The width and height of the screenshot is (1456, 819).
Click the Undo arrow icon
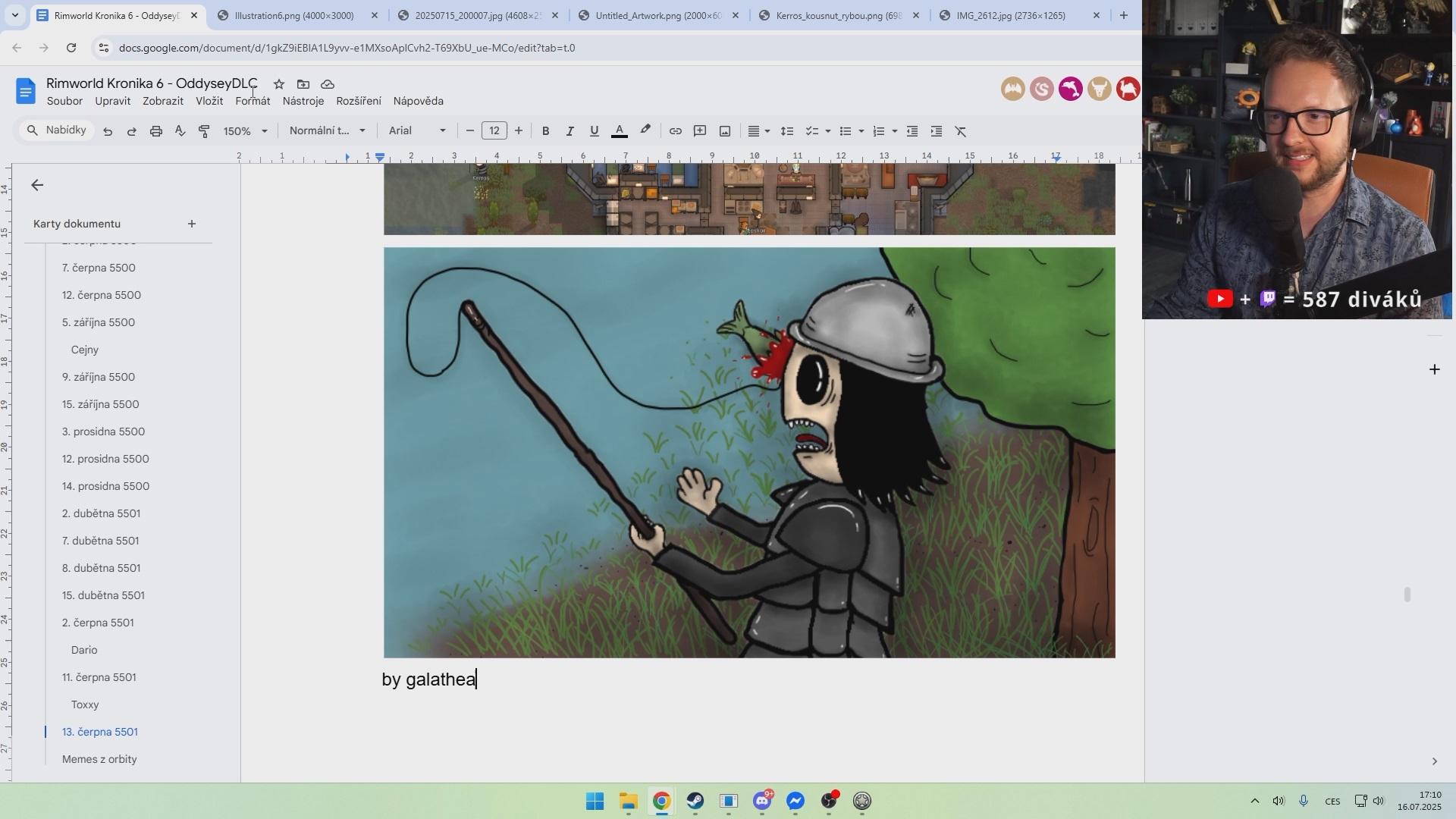point(108,131)
